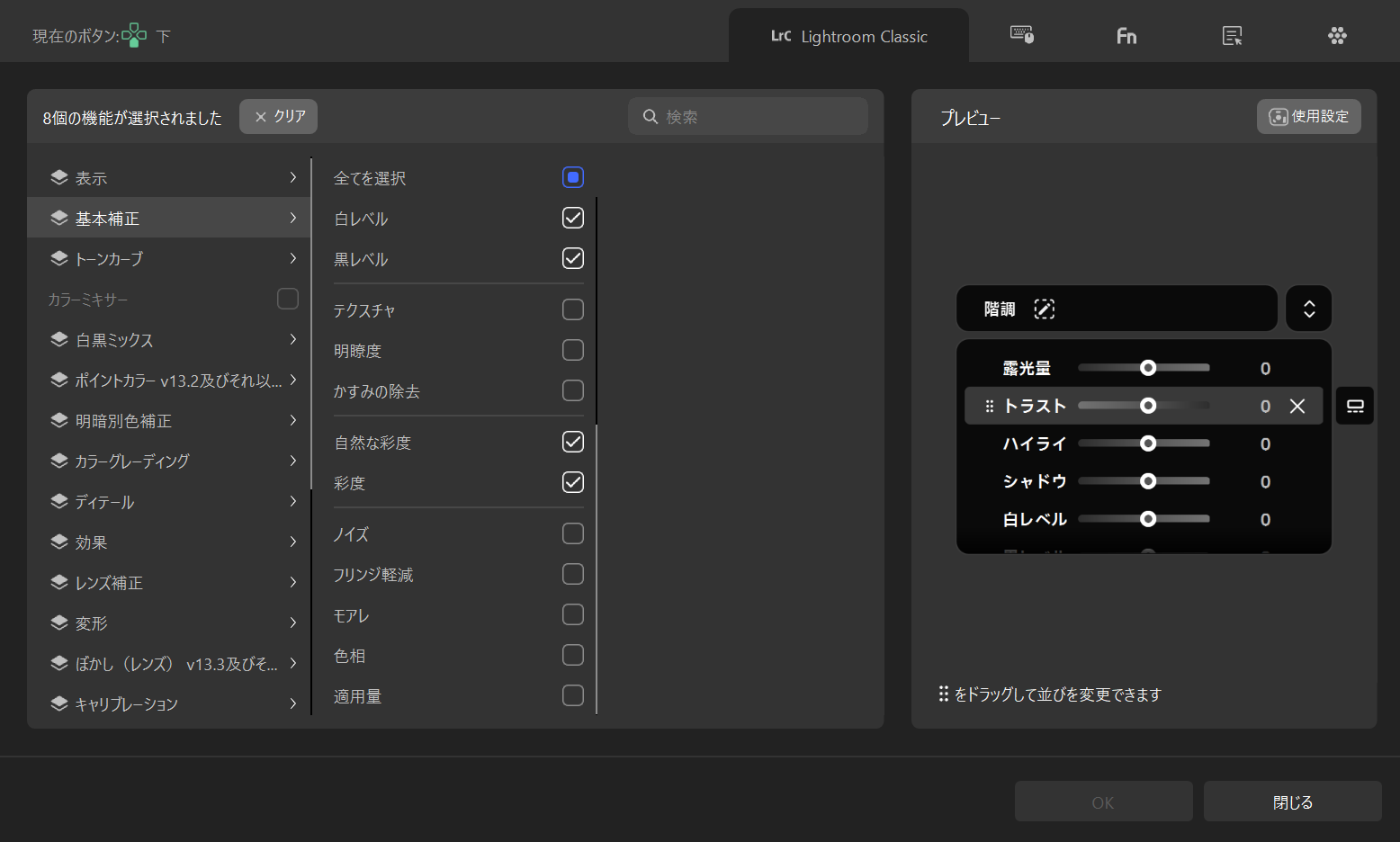Click the up-down arrows beside 階調
The height and width of the screenshot is (842, 1400).
1308,309
